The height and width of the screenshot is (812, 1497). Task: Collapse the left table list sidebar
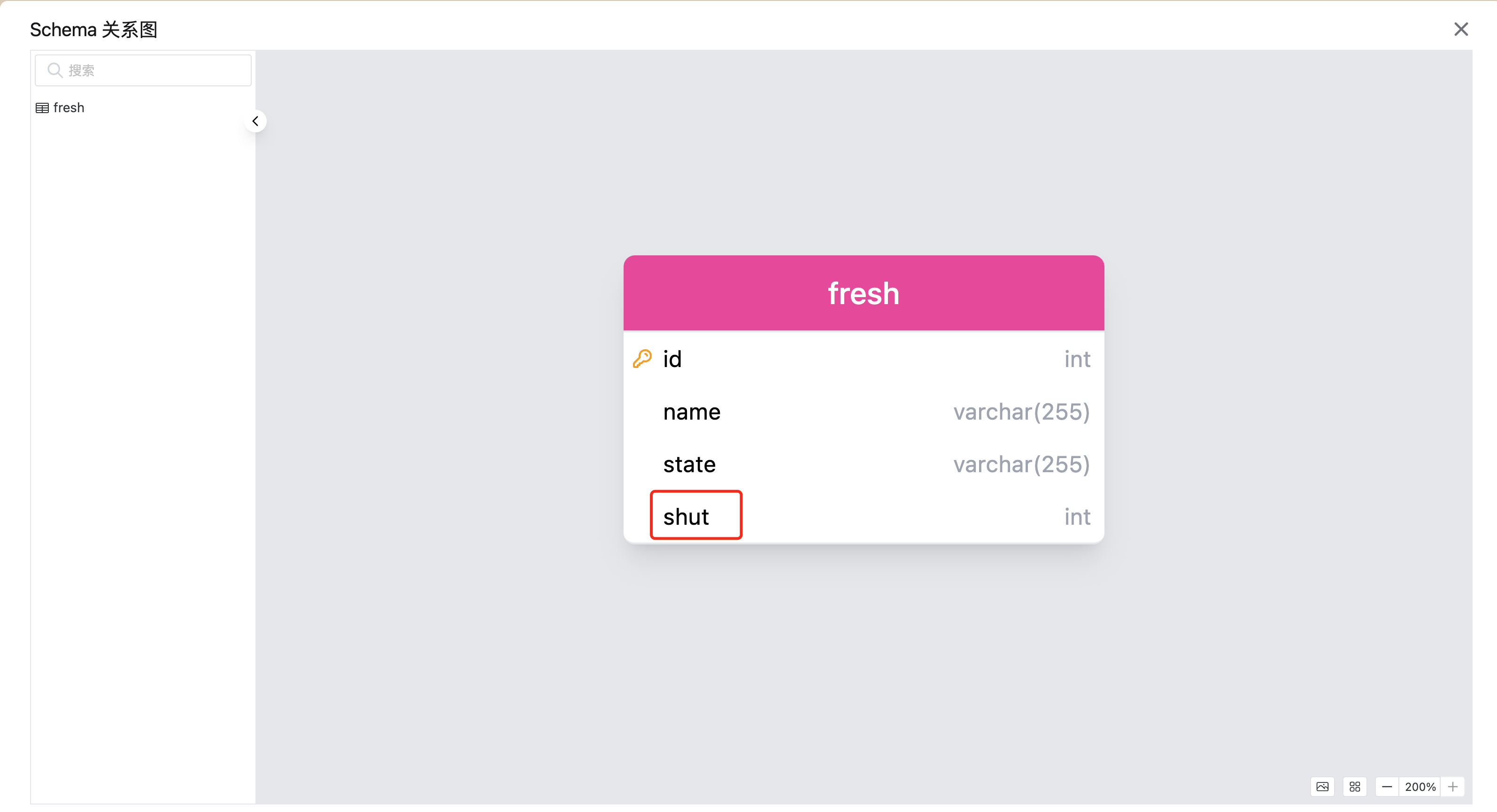255,122
